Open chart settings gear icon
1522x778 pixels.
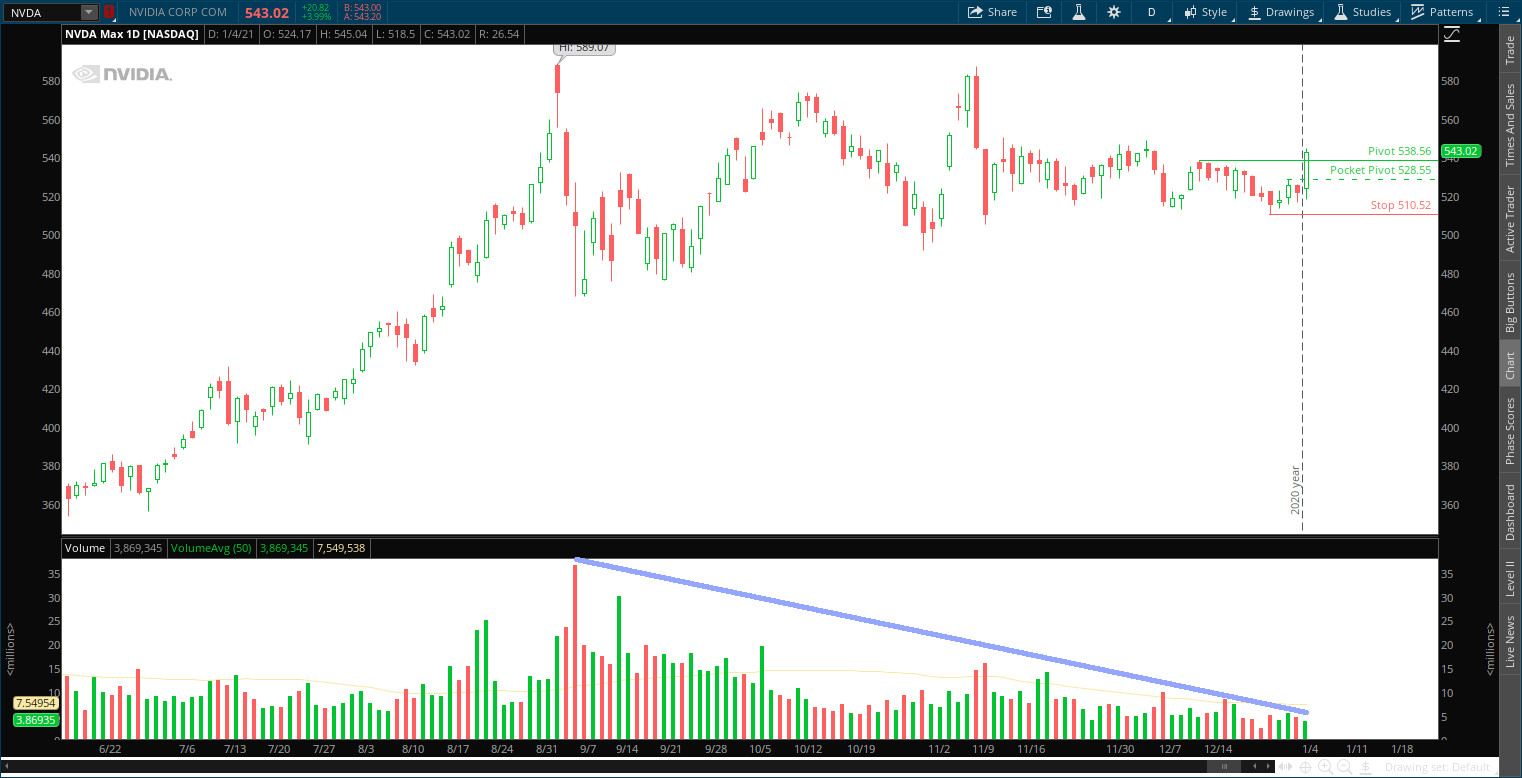pos(1114,12)
